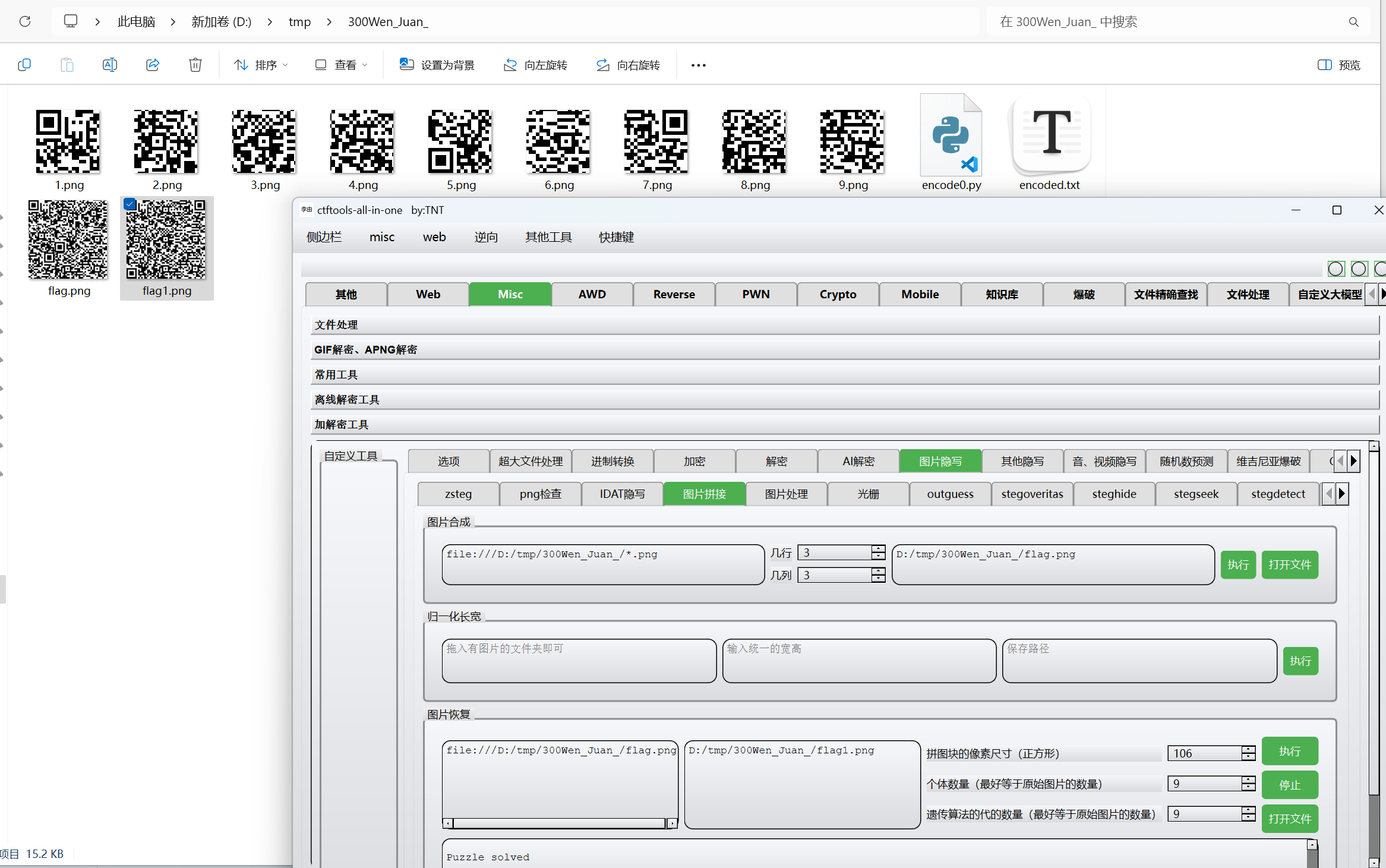The height and width of the screenshot is (868, 1386).
Task: Open the steghide sub-tab
Action: click(1114, 494)
